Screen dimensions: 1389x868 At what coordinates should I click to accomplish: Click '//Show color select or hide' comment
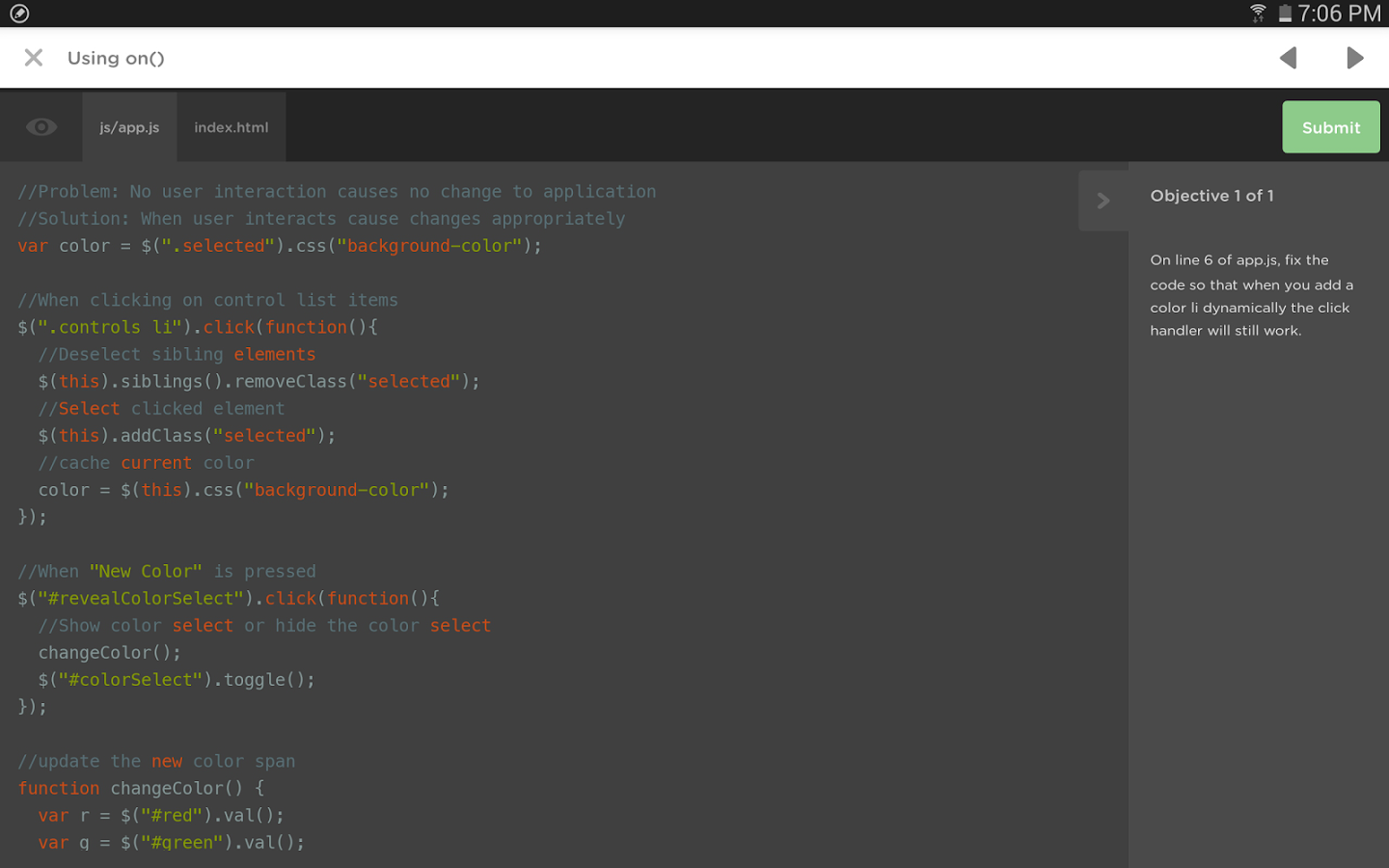tap(264, 625)
